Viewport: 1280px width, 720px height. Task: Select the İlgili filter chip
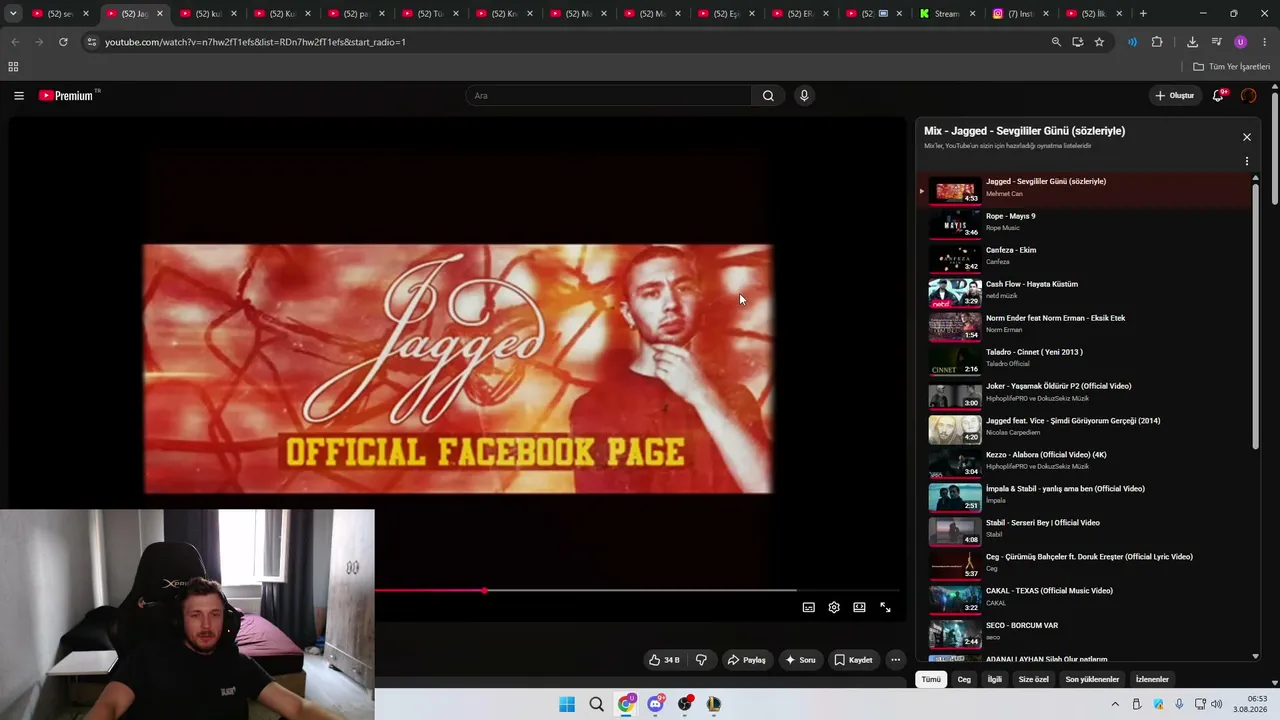(995, 679)
